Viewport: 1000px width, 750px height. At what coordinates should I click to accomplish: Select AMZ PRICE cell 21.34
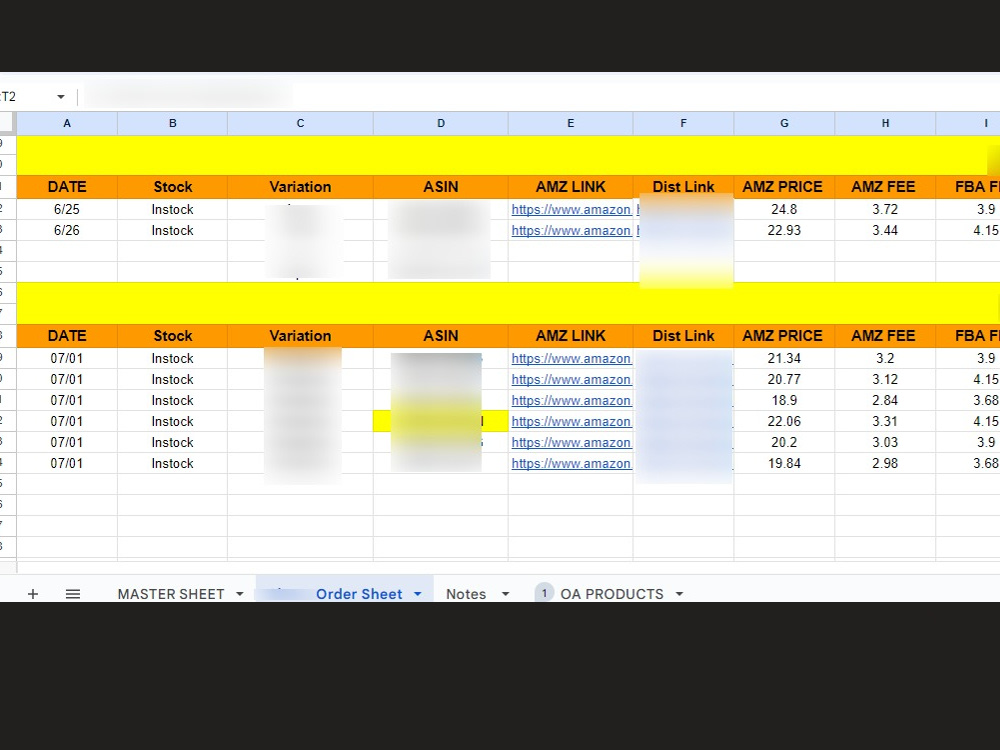click(784, 358)
